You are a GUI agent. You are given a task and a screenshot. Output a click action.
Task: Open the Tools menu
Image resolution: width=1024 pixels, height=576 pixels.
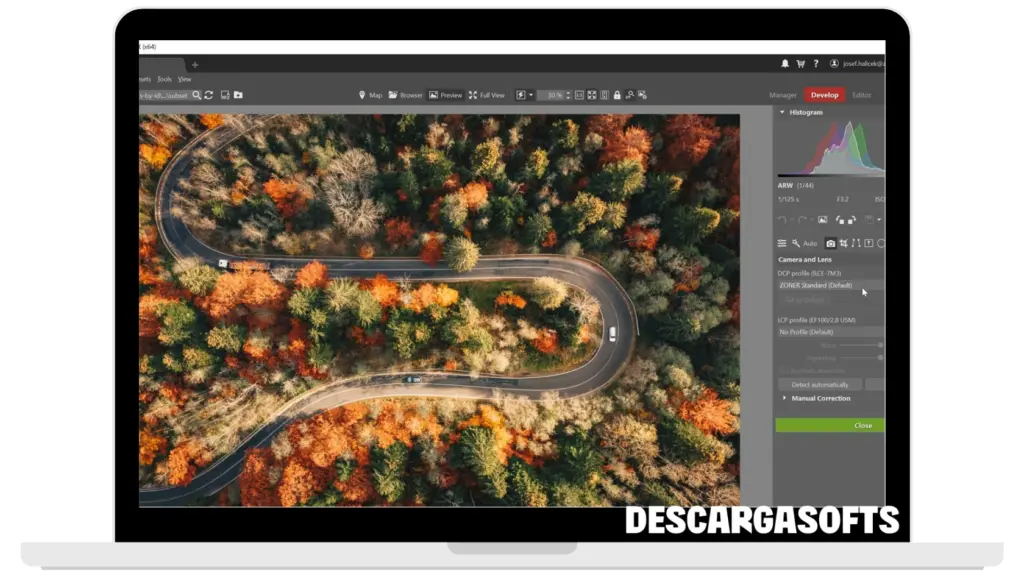click(164, 79)
